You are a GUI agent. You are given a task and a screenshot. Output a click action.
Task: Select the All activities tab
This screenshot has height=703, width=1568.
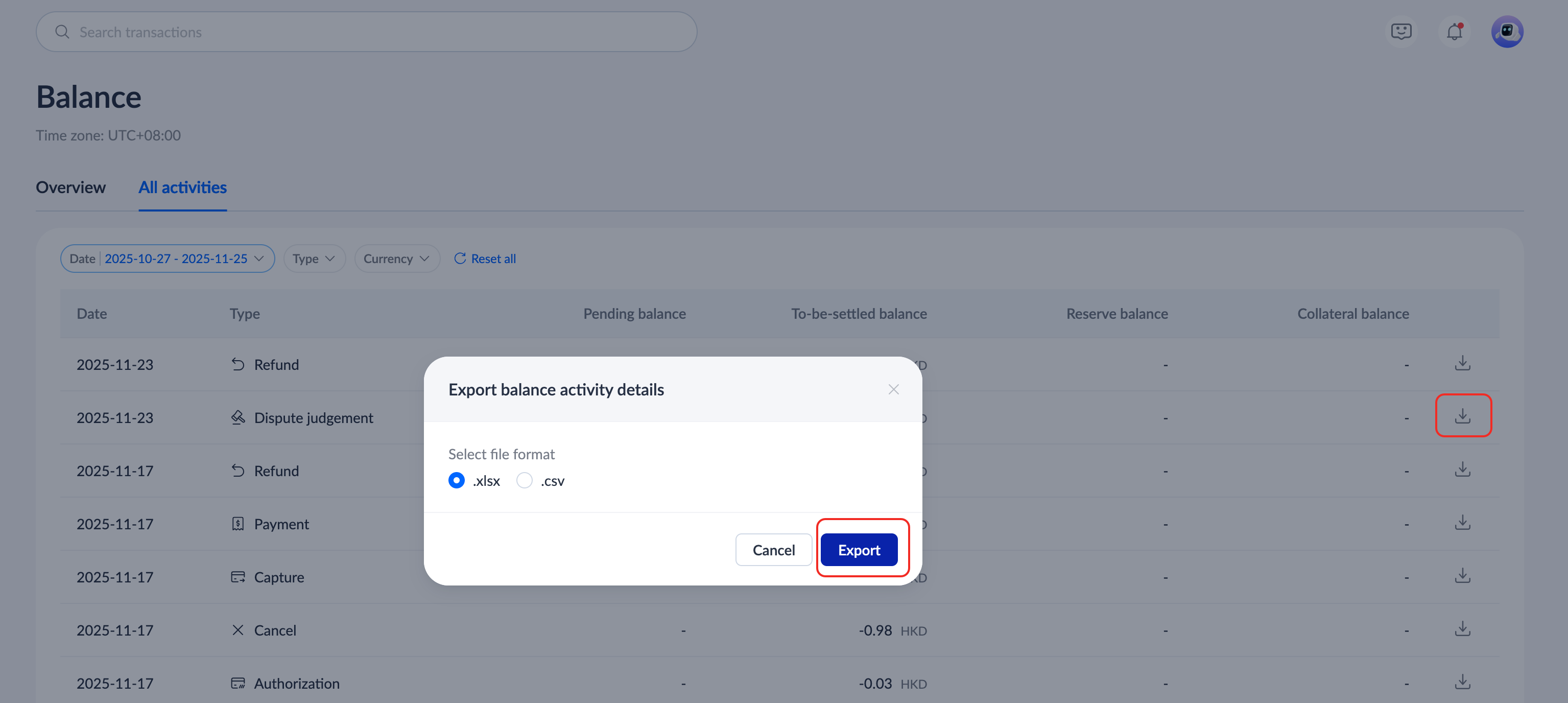coord(183,188)
